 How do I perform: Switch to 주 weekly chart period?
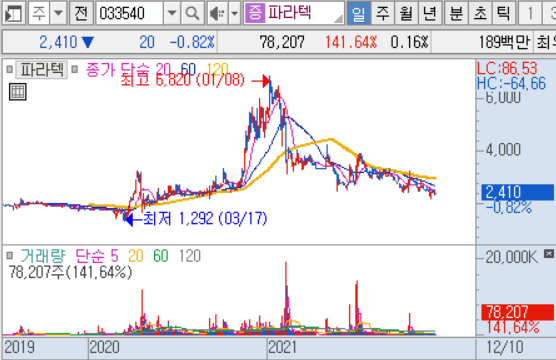pyautogui.click(x=383, y=13)
